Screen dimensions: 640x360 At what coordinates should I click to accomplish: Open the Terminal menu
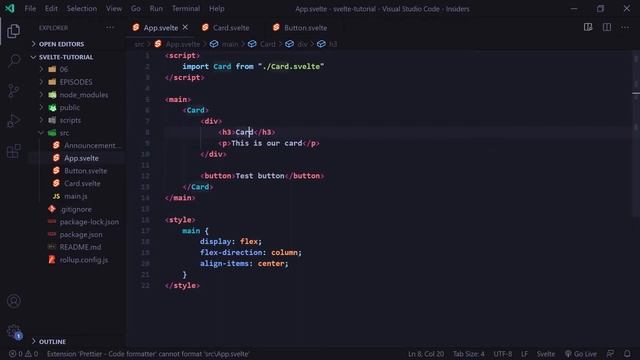(x=186, y=9)
